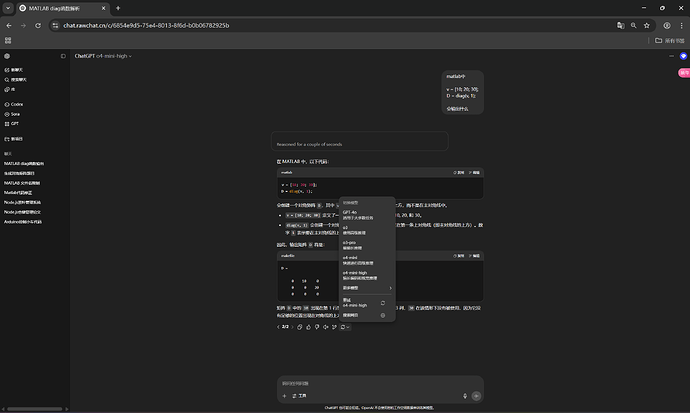The height and width of the screenshot is (413, 690).
Task: Click the microphone dictation icon
Action: pos(465,396)
